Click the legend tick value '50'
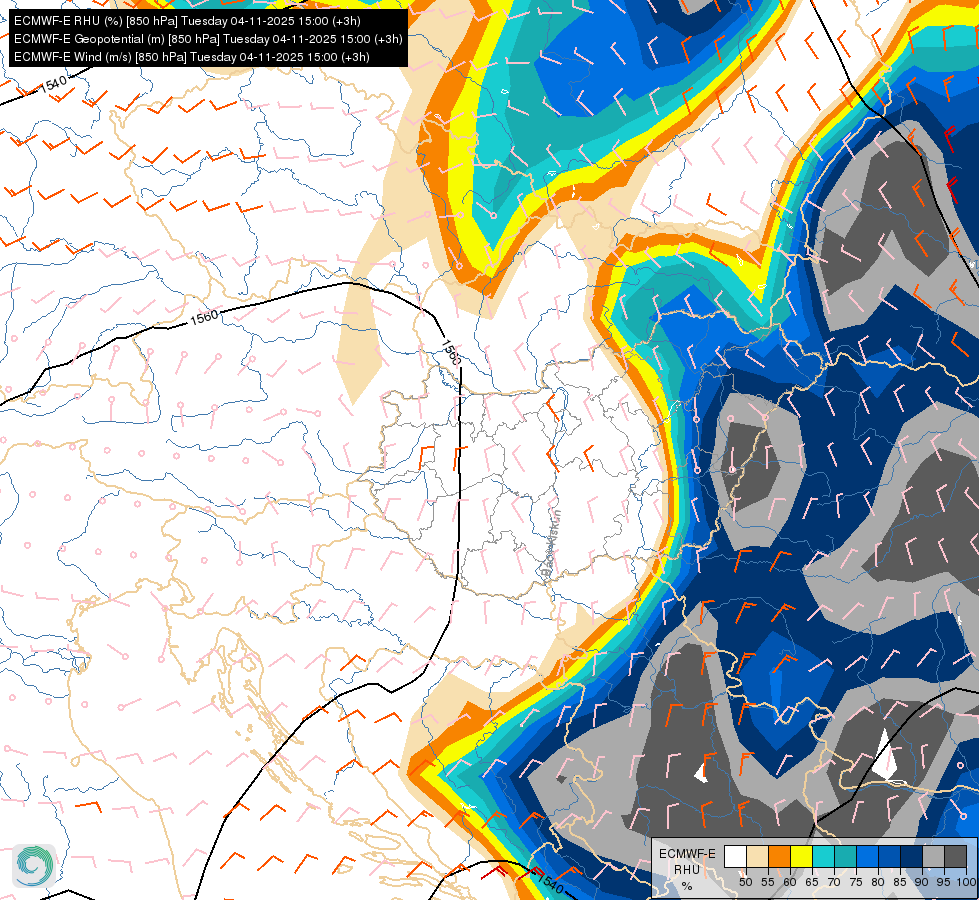979x900 pixels. (x=745, y=882)
